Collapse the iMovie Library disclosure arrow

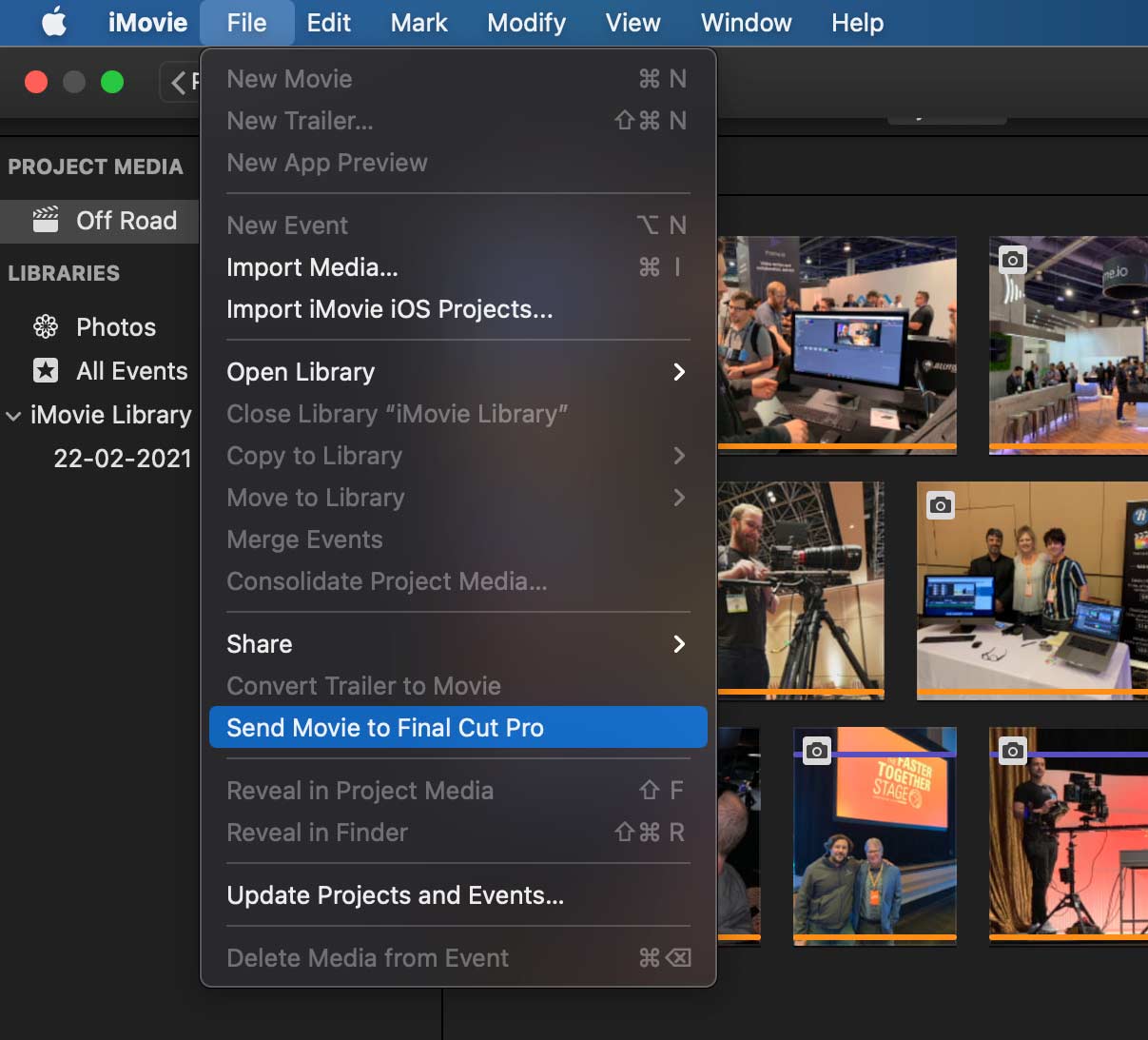point(13,416)
